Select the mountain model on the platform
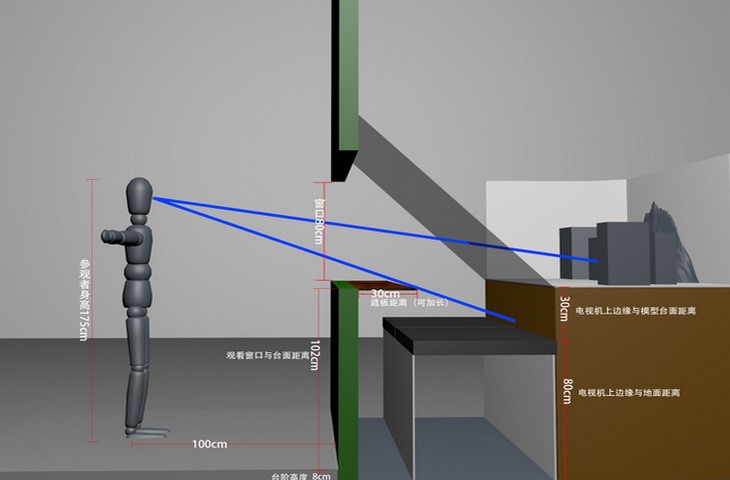The height and width of the screenshot is (480, 730). coord(670,245)
